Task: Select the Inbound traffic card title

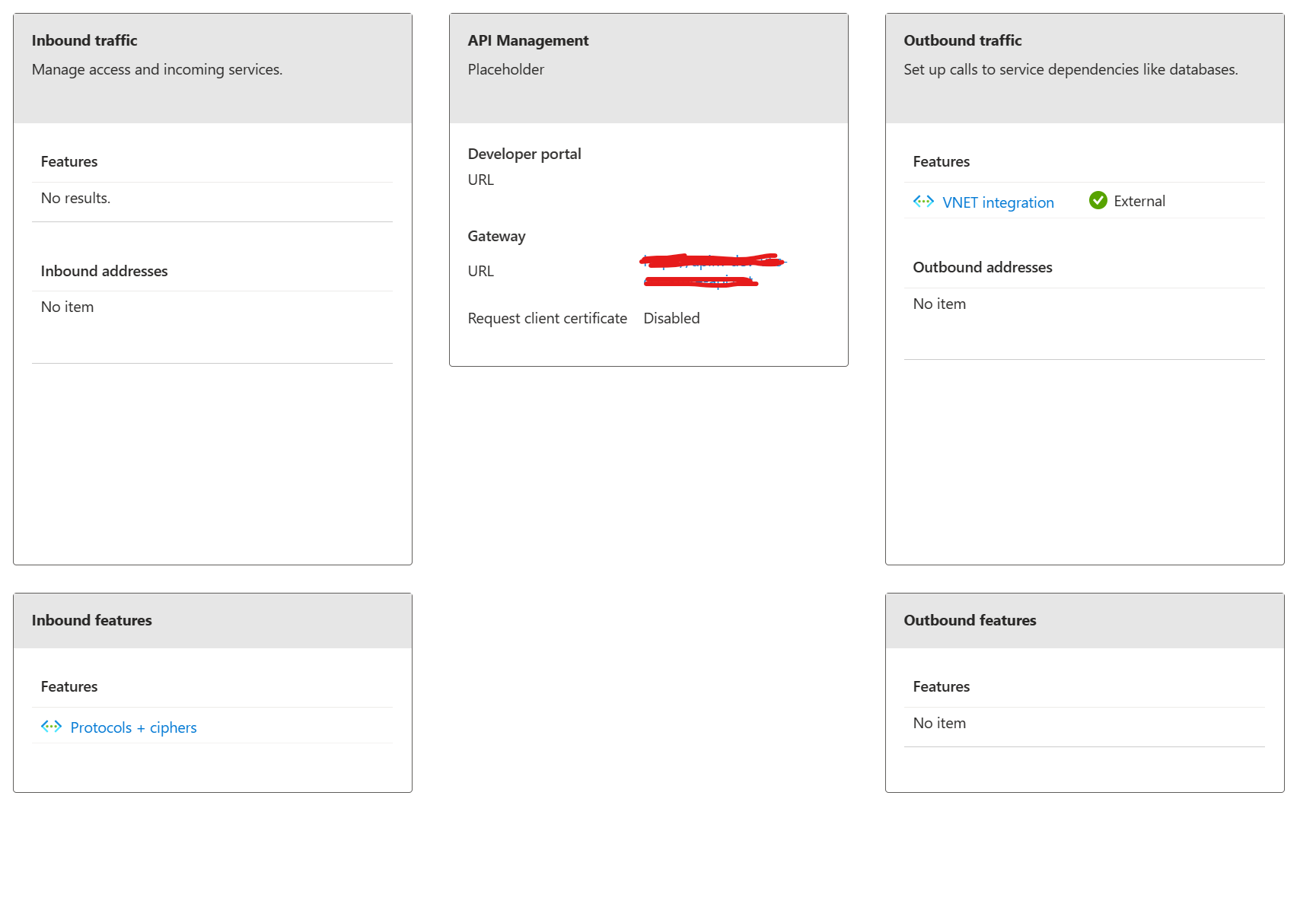Action: (84, 40)
